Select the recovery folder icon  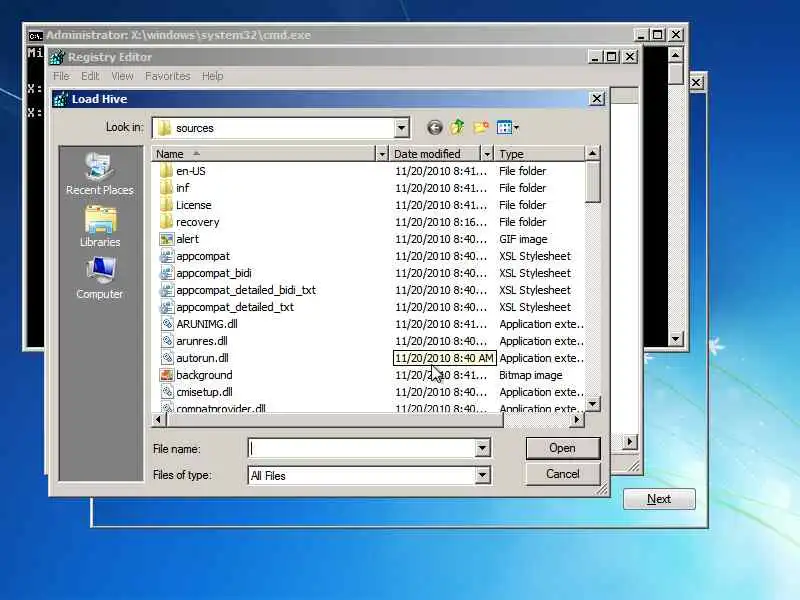click(166, 222)
